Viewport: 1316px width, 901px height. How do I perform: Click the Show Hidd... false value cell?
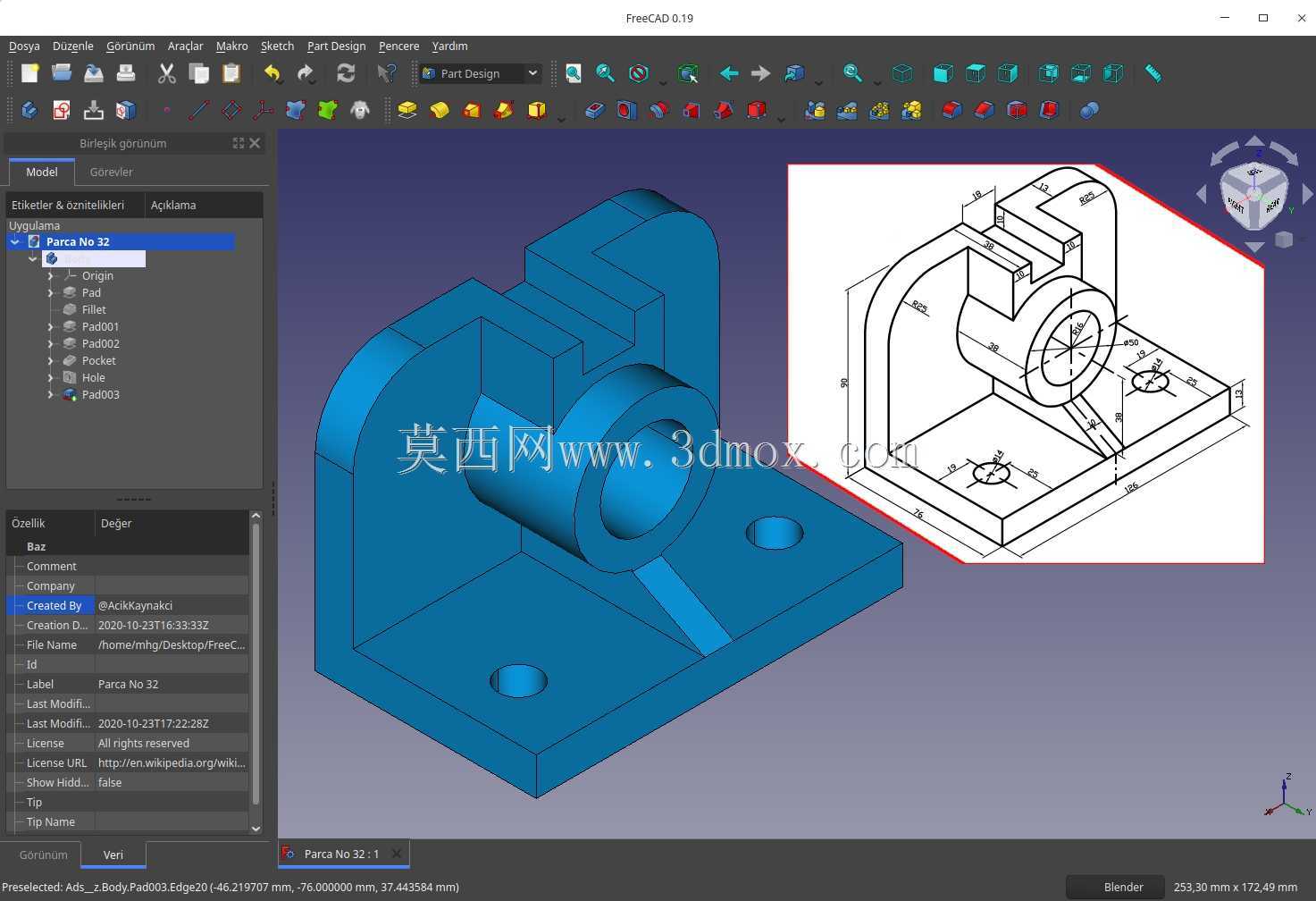(172, 782)
